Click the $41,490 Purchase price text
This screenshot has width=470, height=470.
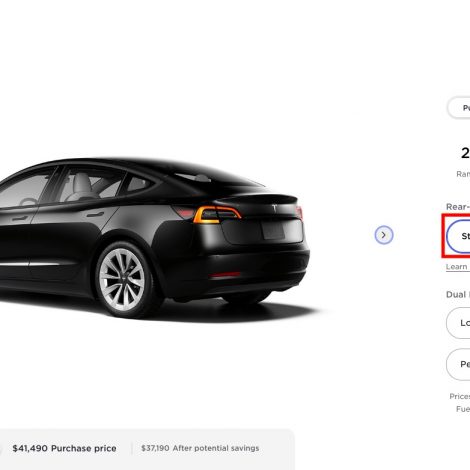[x=64, y=448]
